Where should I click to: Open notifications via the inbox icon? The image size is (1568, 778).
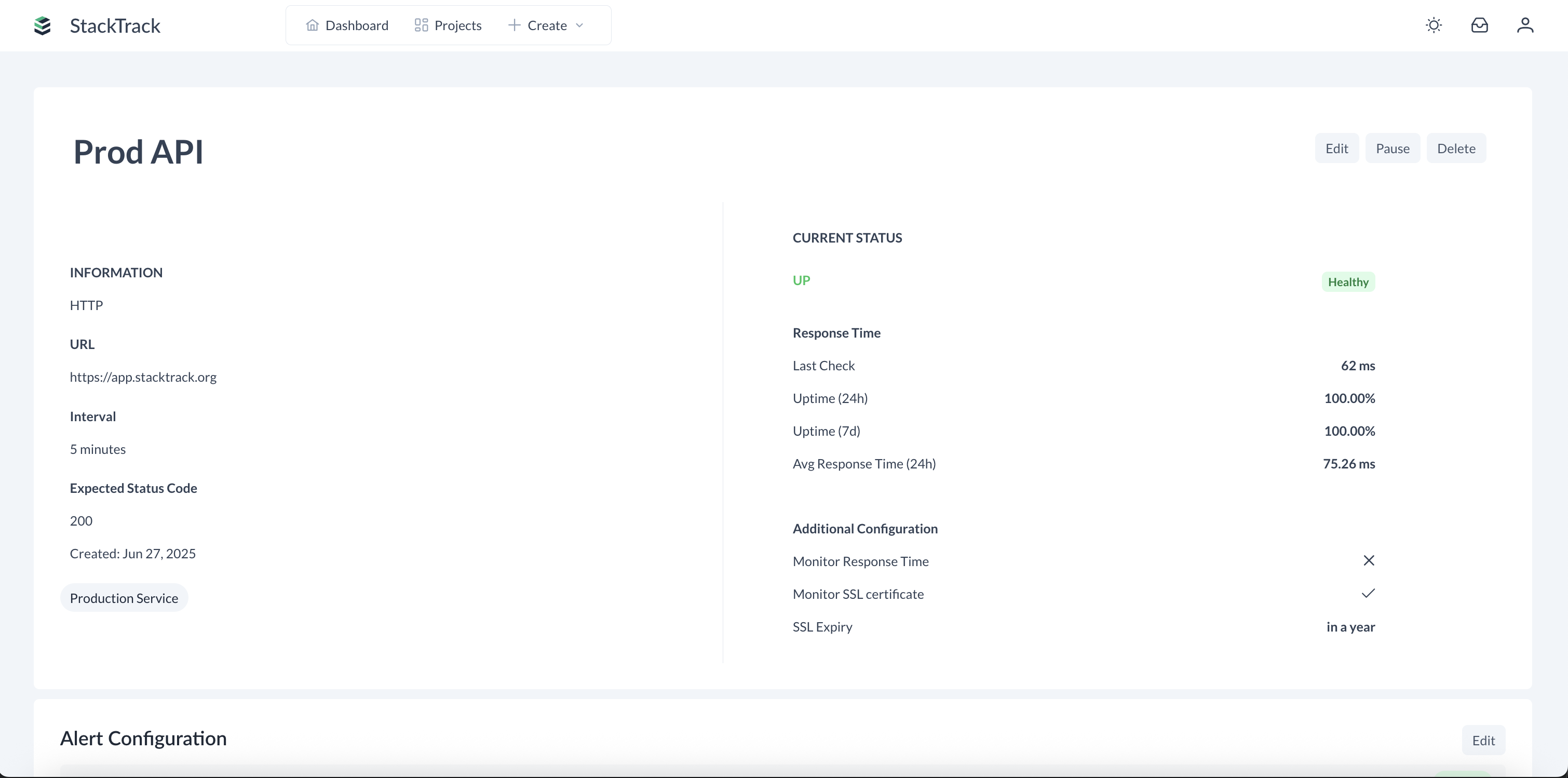(x=1480, y=25)
